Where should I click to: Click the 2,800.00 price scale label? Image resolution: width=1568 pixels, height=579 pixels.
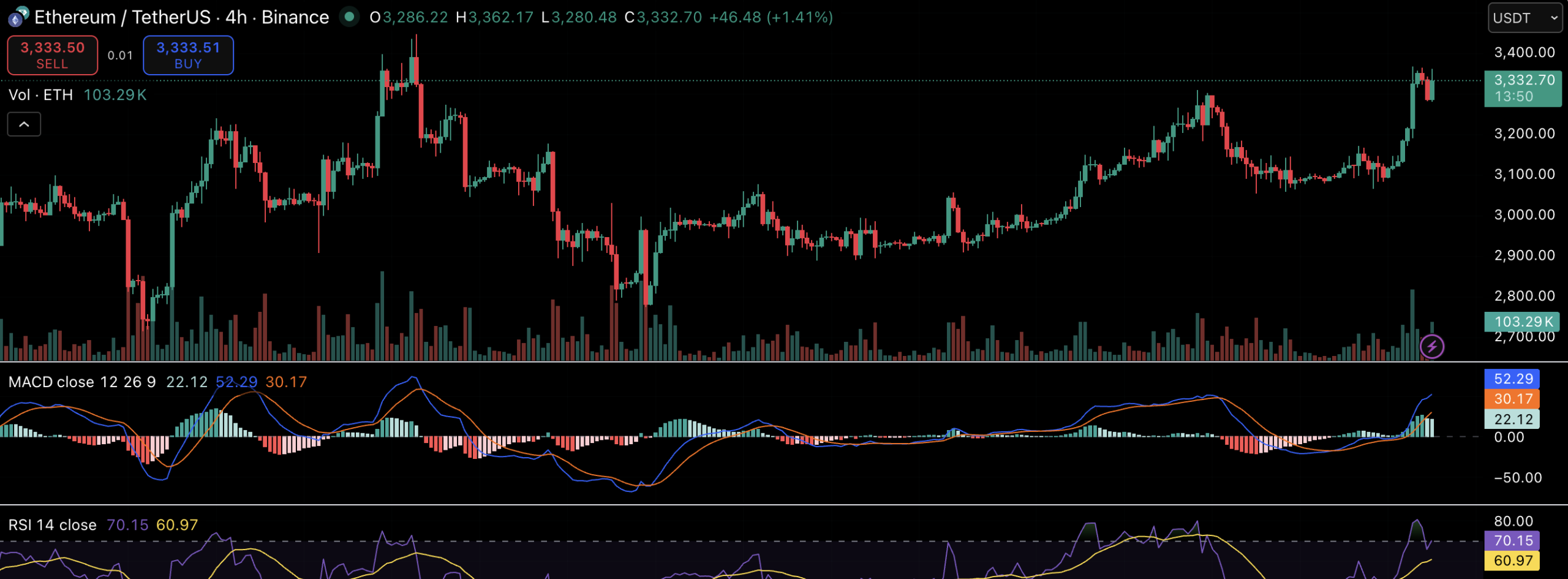[x=1525, y=296]
